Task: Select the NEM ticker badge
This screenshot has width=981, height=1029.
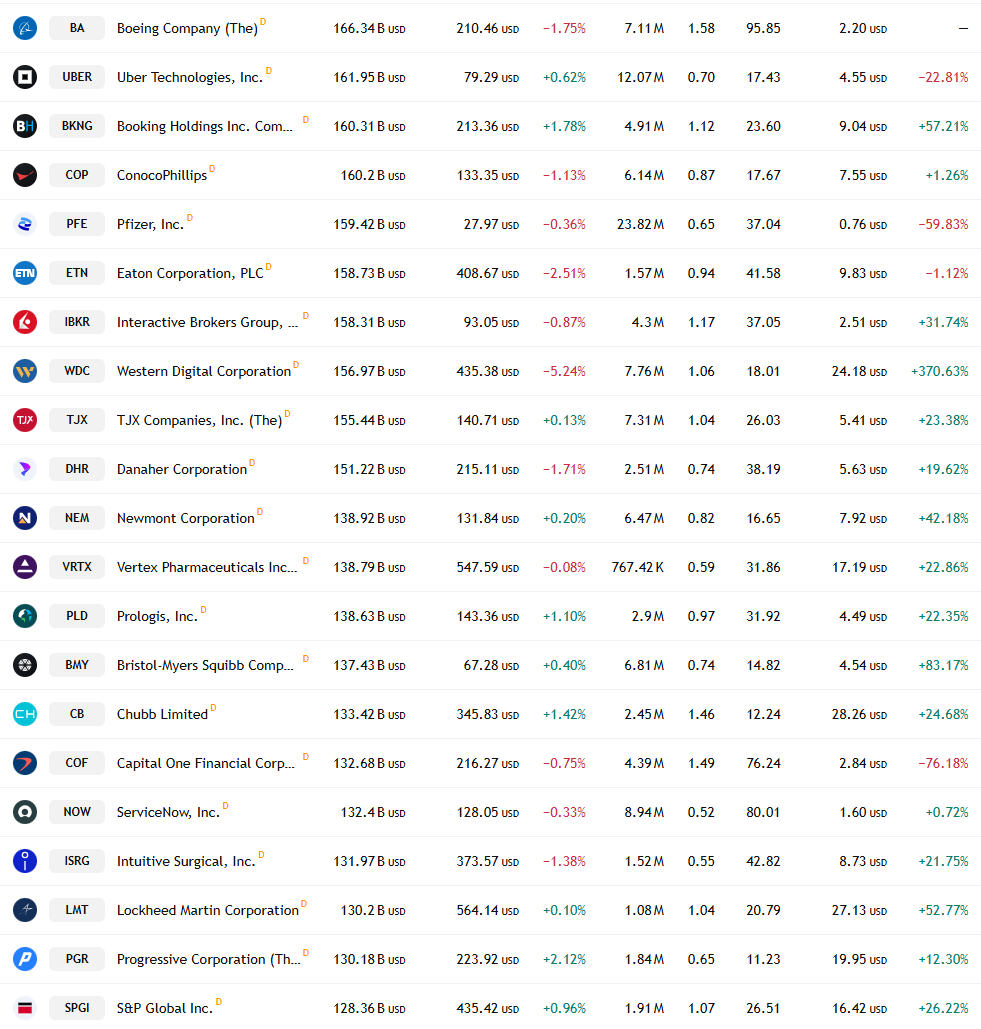Action: [77, 518]
